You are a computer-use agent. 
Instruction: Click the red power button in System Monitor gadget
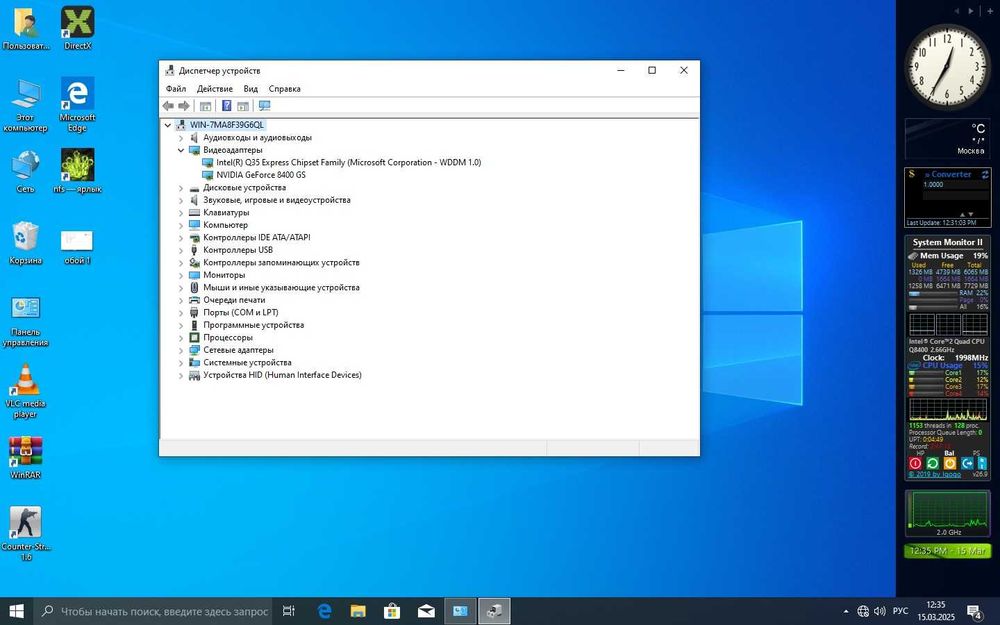point(916,463)
